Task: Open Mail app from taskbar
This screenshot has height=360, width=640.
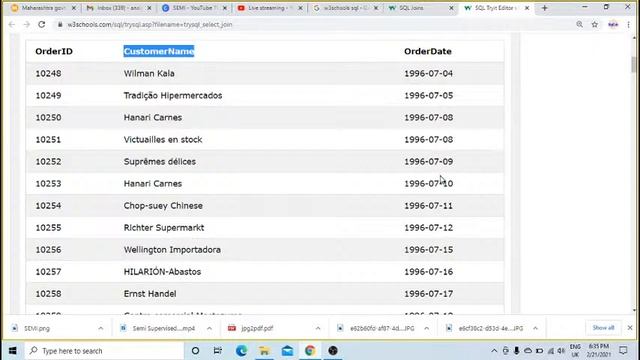Action: tap(287, 351)
